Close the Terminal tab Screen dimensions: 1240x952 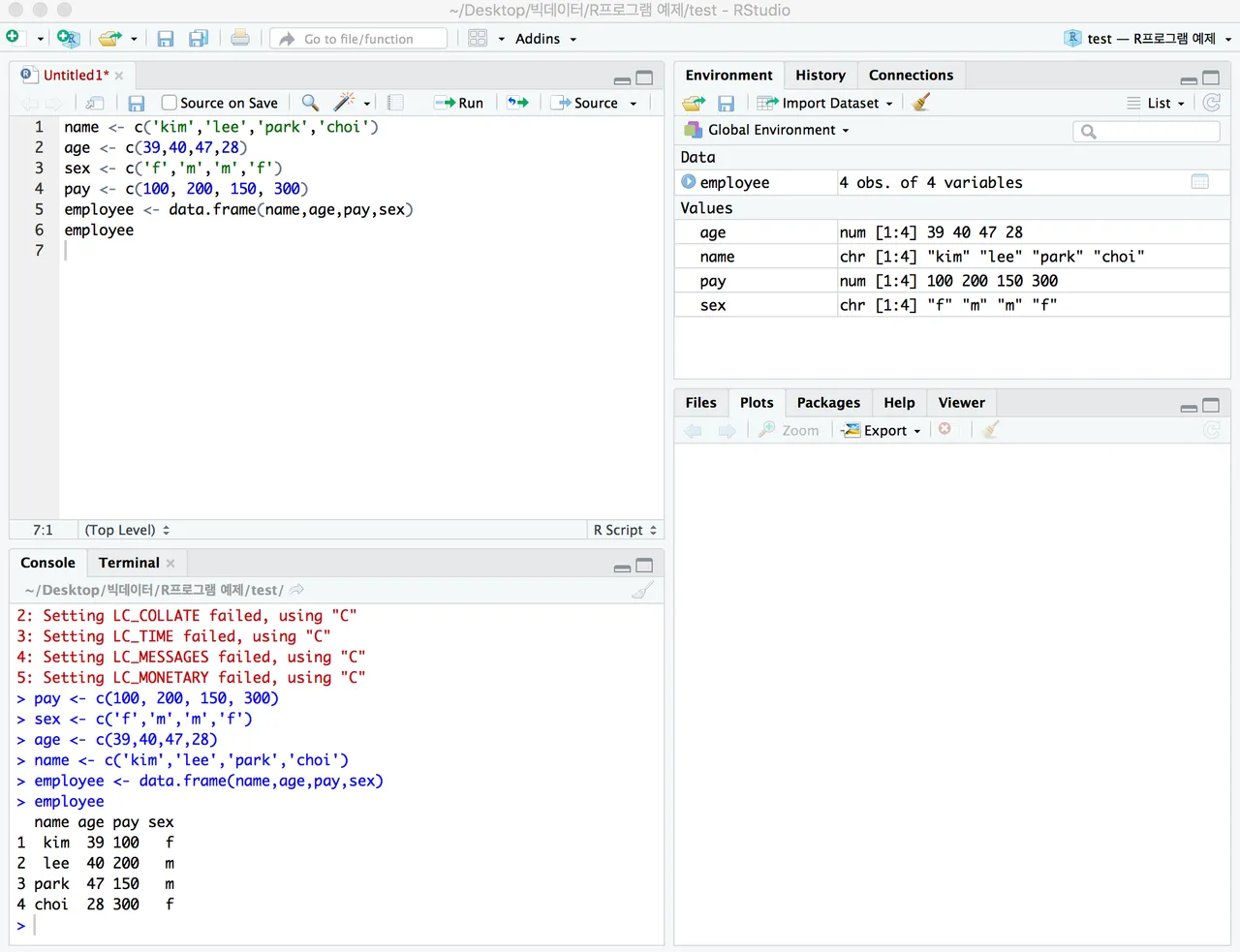pos(170,564)
